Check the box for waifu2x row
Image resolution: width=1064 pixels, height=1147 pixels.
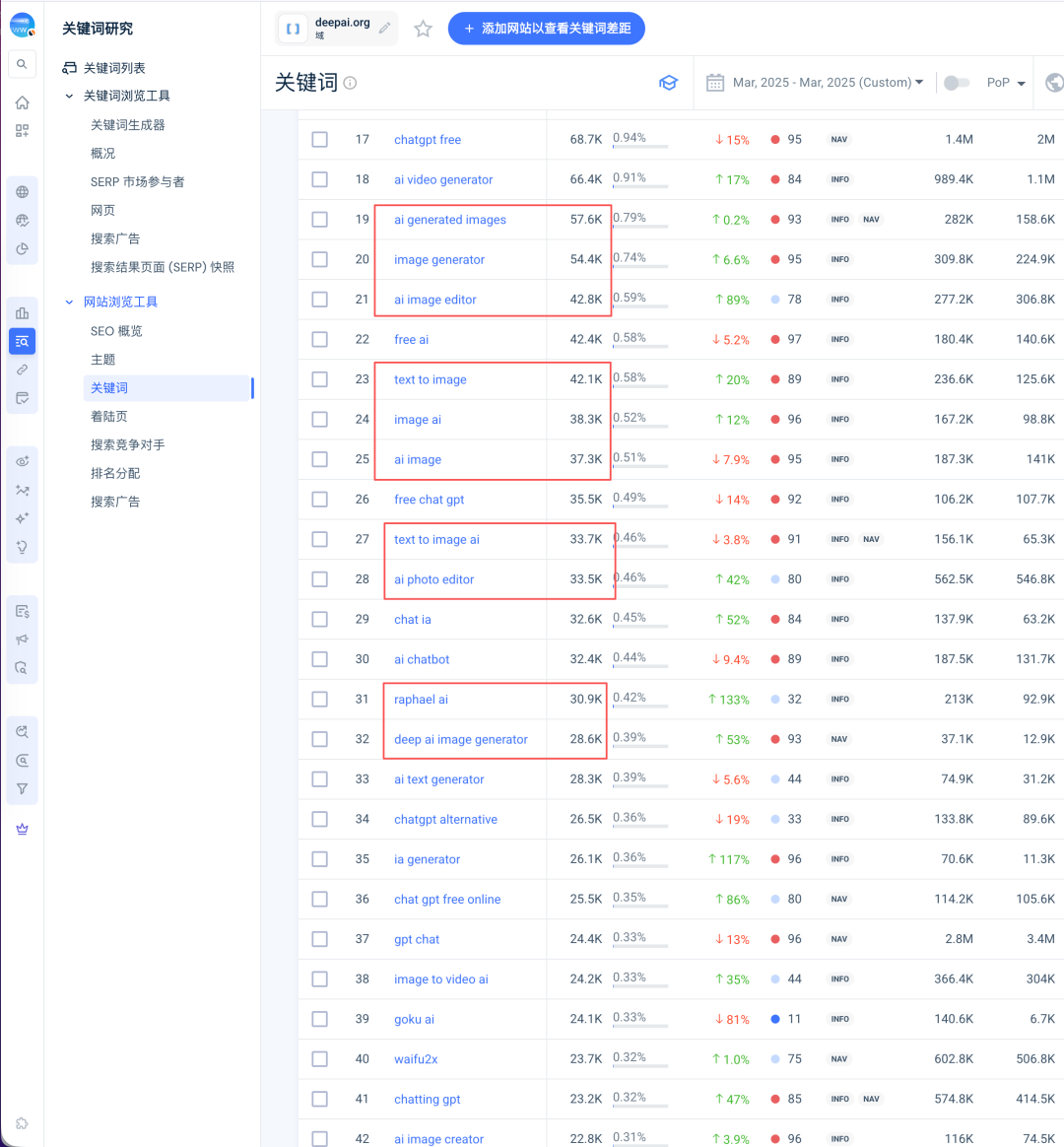point(319,1059)
